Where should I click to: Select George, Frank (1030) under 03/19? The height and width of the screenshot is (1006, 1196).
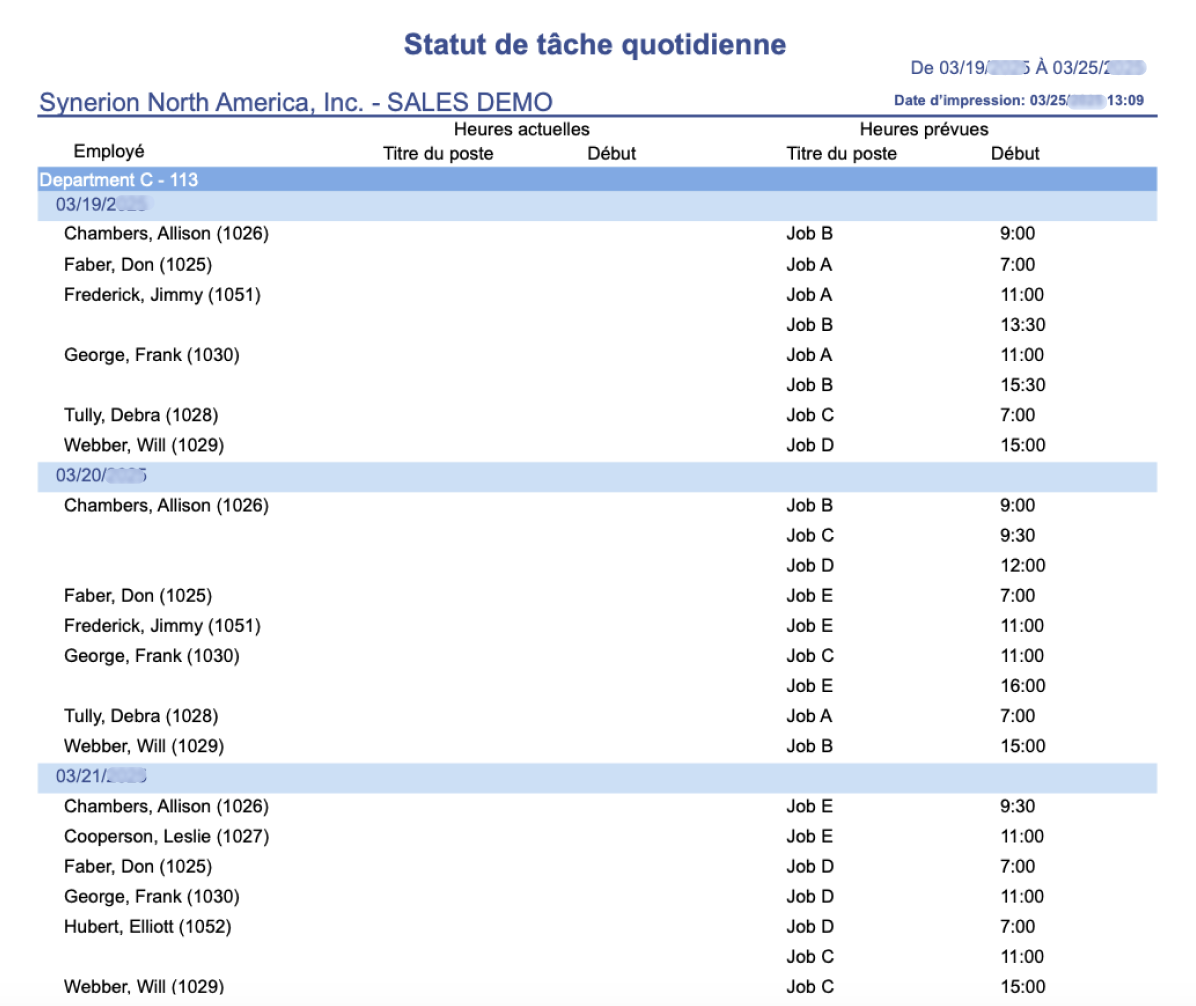pyautogui.click(x=152, y=355)
